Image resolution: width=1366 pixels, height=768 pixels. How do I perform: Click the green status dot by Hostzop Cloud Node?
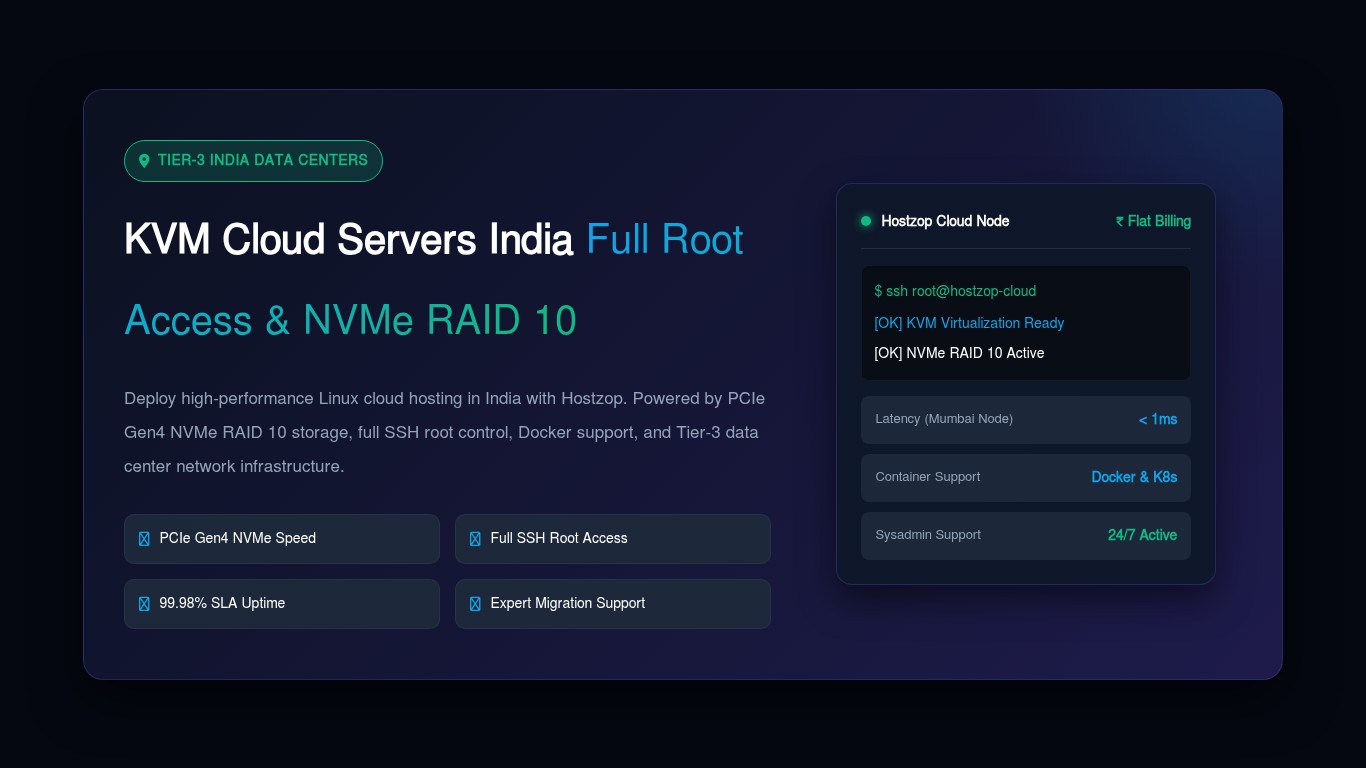coord(866,221)
